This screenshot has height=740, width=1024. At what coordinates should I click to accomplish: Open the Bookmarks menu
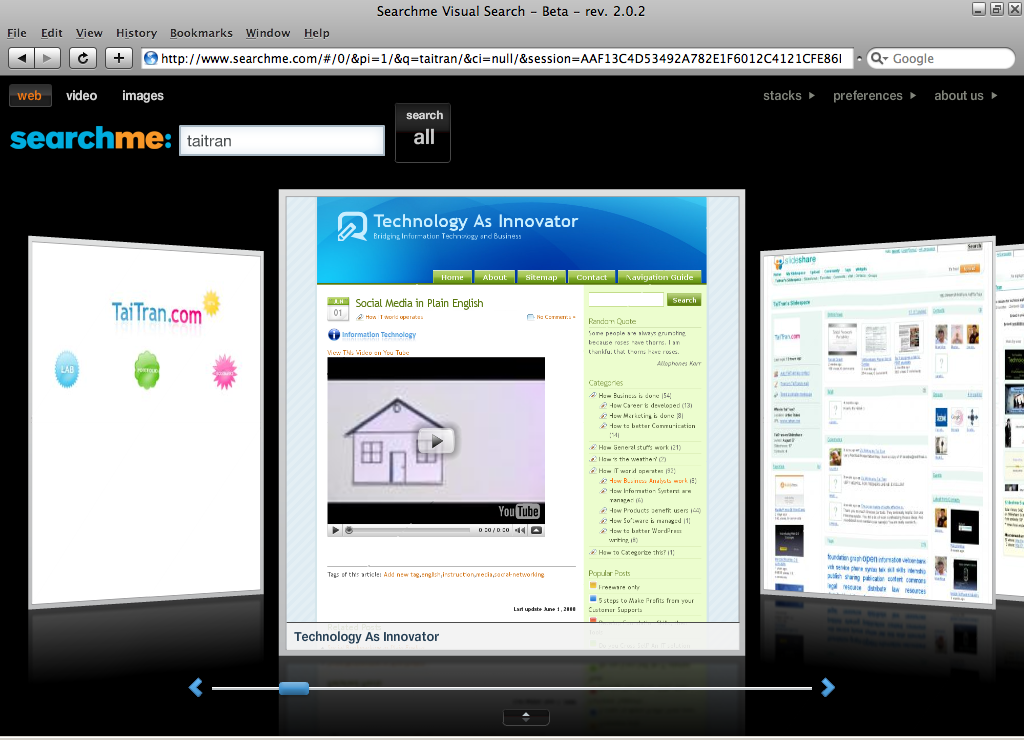click(201, 33)
